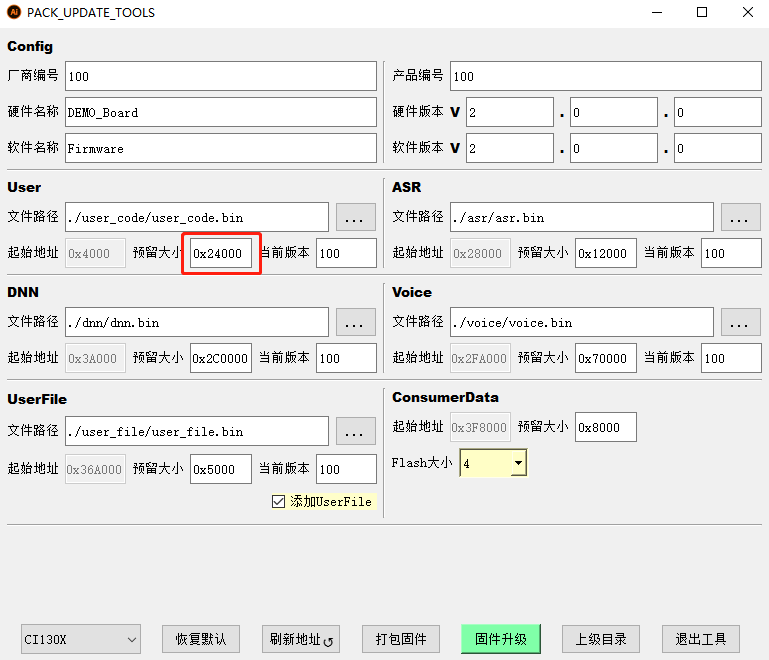Click the 上级目录 button
Viewport: 769px width, 660px height.
(x=601, y=639)
